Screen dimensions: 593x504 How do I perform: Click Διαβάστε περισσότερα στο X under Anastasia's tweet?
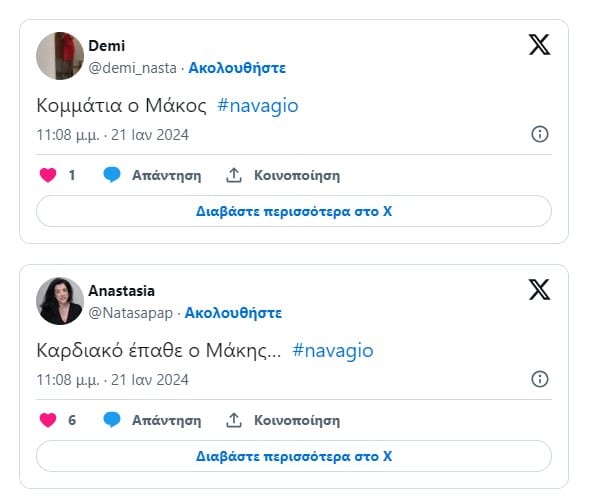pos(294,456)
